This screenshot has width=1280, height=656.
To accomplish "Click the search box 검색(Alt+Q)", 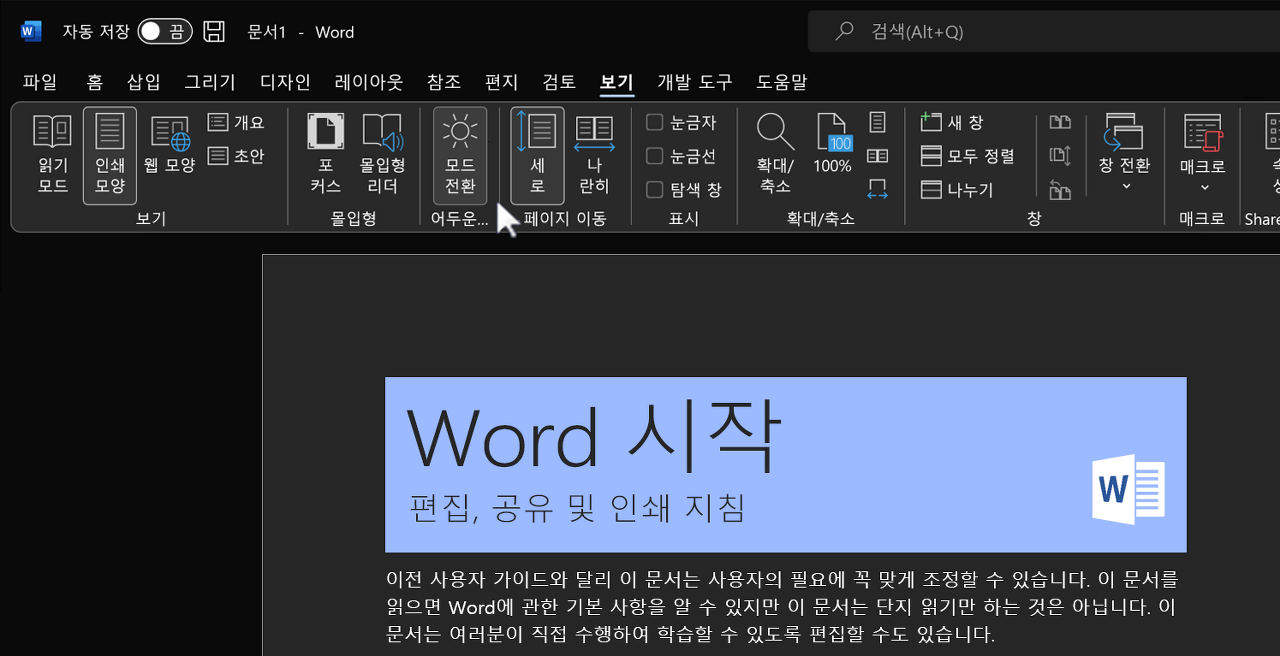I will point(1044,32).
